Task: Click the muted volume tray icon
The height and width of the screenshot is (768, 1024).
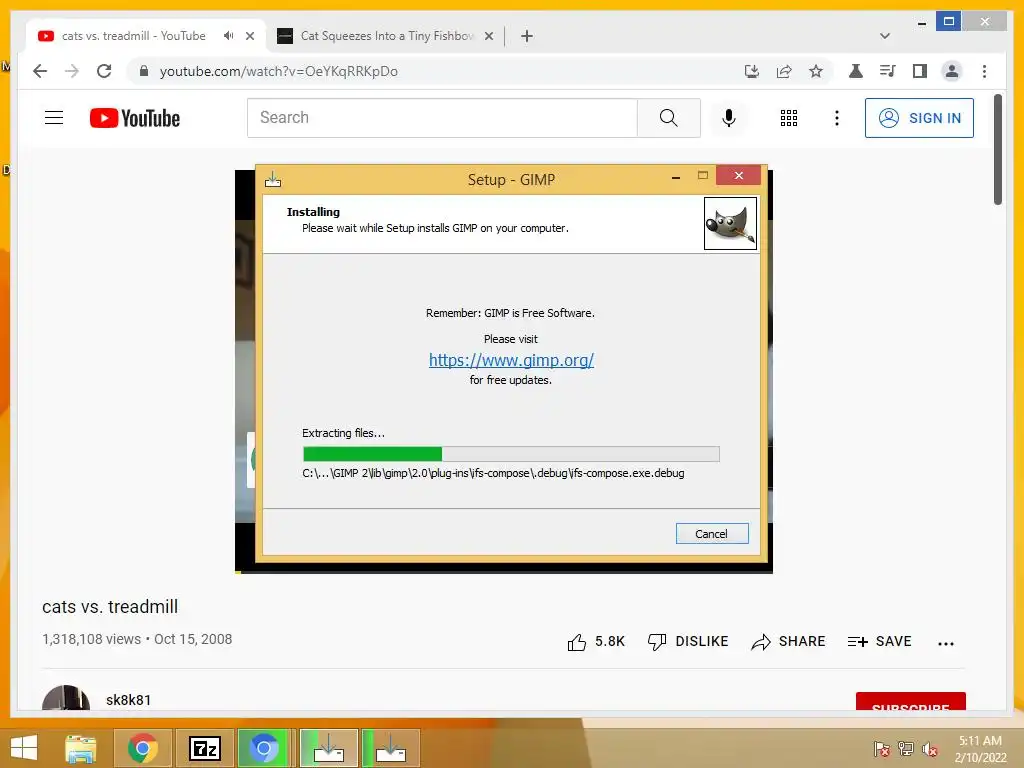Action: [930, 748]
